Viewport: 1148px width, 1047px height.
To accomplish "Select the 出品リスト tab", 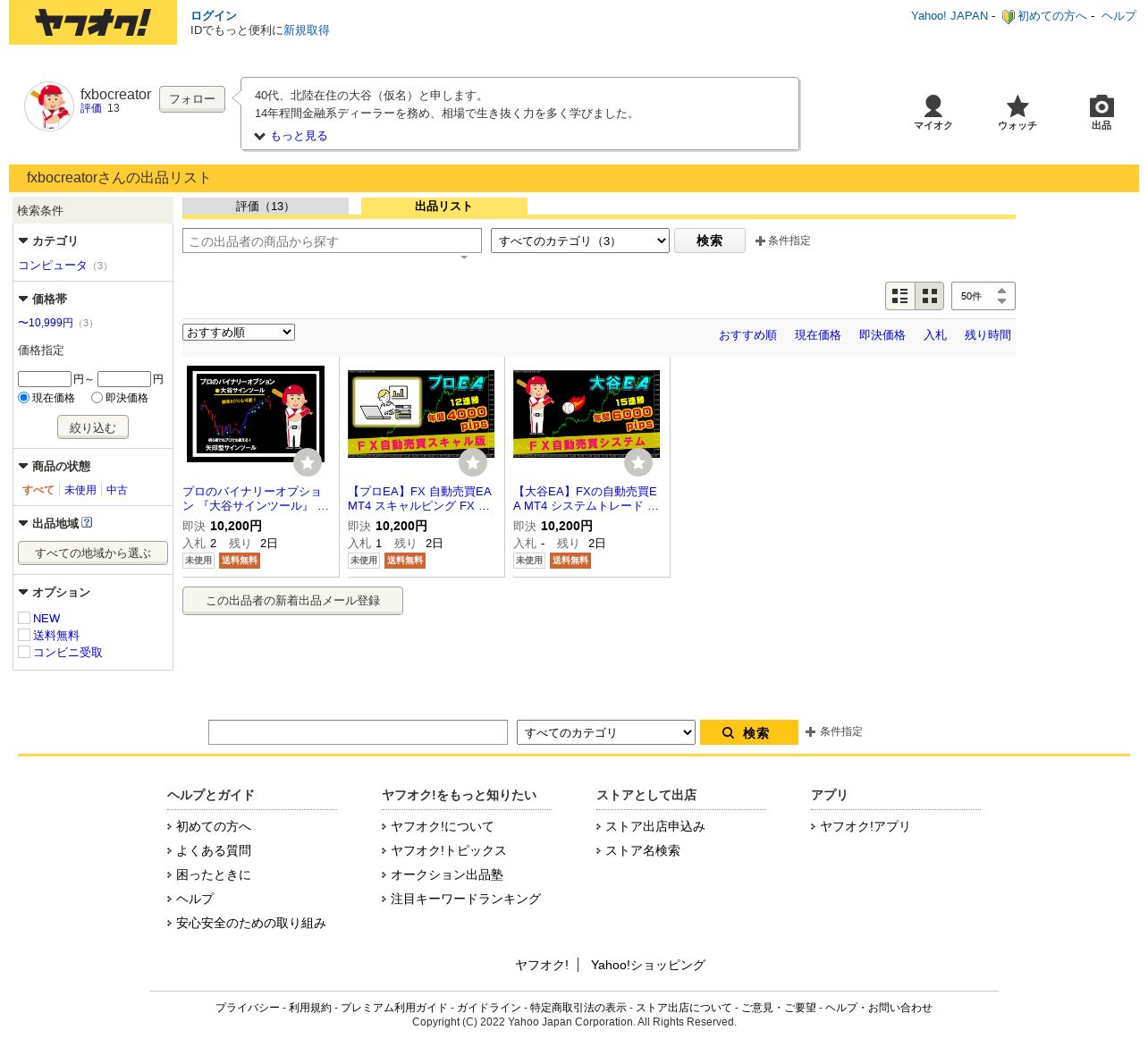I will coord(444,207).
